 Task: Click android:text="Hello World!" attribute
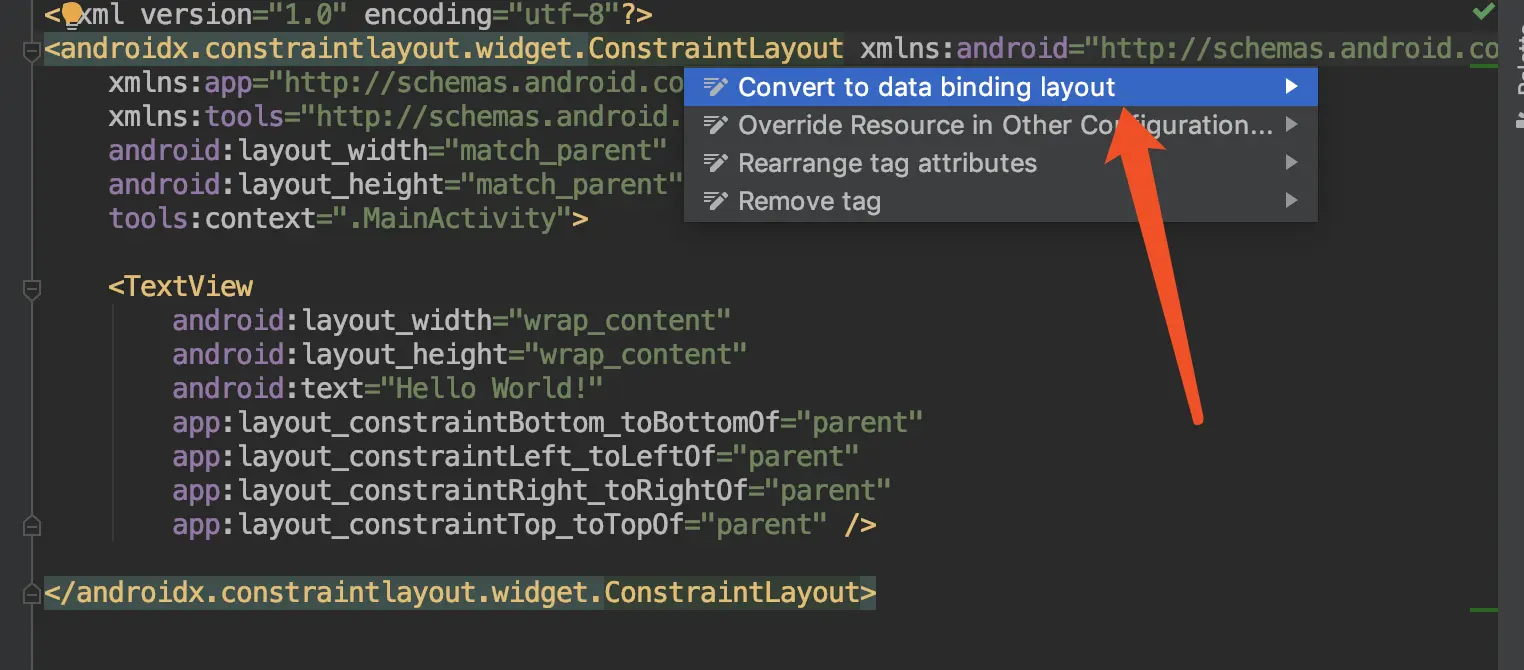coord(388,389)
